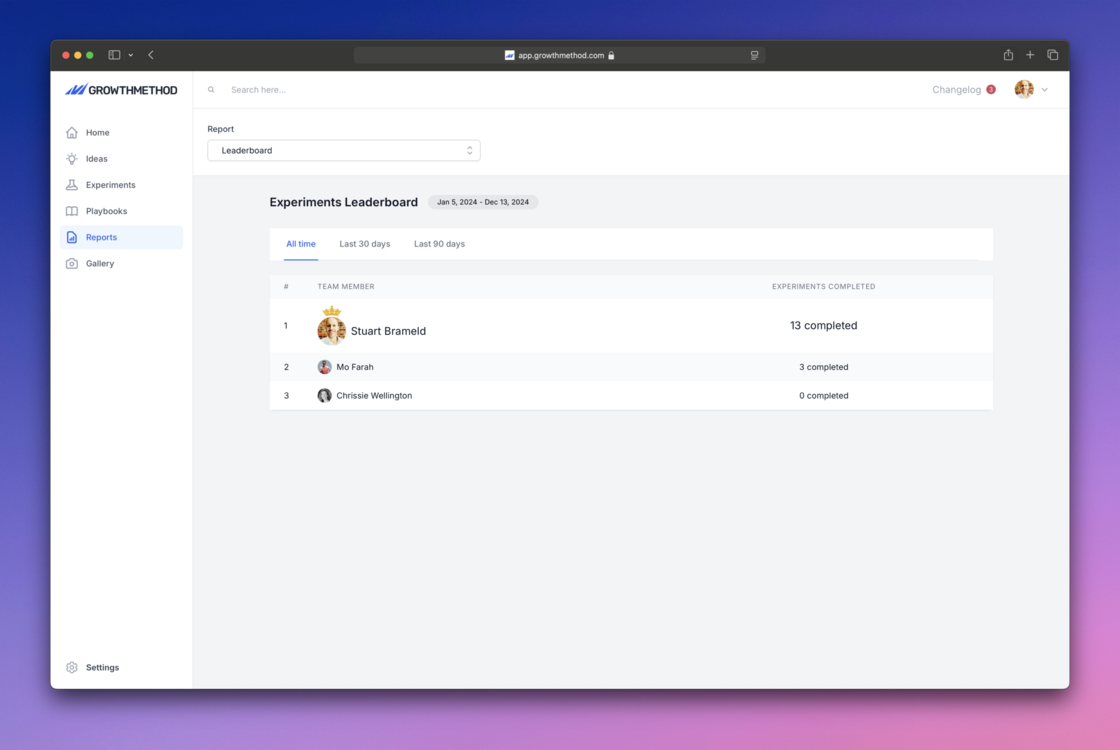Click the red Changelog notification badge
Viewport: 1120px width, 750px height.
[991, 90]
